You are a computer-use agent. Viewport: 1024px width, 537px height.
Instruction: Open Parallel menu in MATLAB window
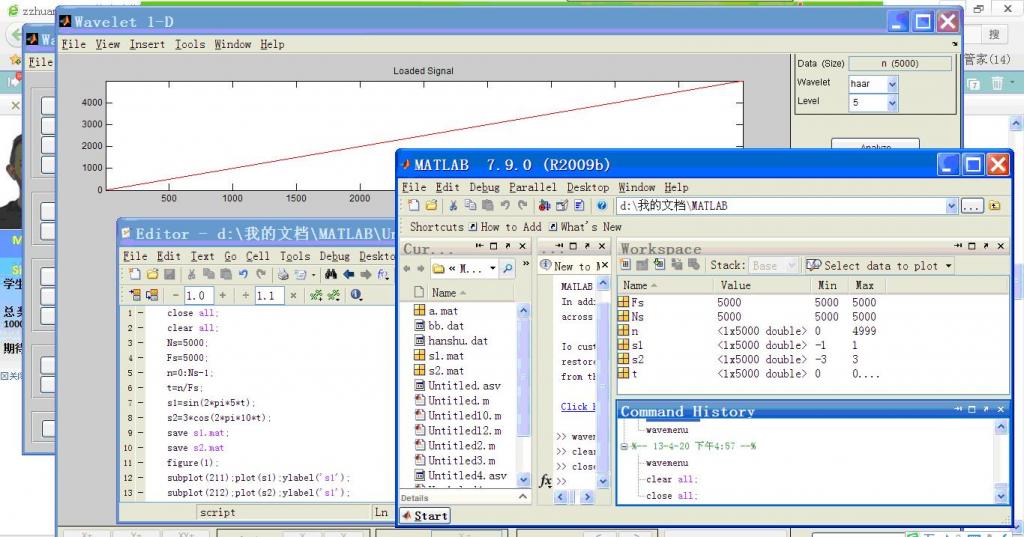pyautogui.click(x=533, y=187)
